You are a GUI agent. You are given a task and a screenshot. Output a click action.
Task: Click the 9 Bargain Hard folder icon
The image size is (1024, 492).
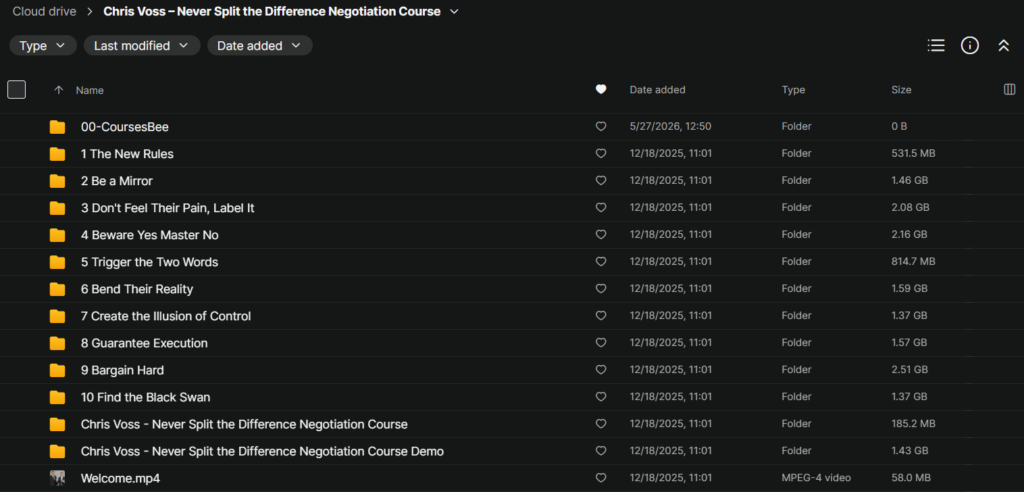click(57, 370)
